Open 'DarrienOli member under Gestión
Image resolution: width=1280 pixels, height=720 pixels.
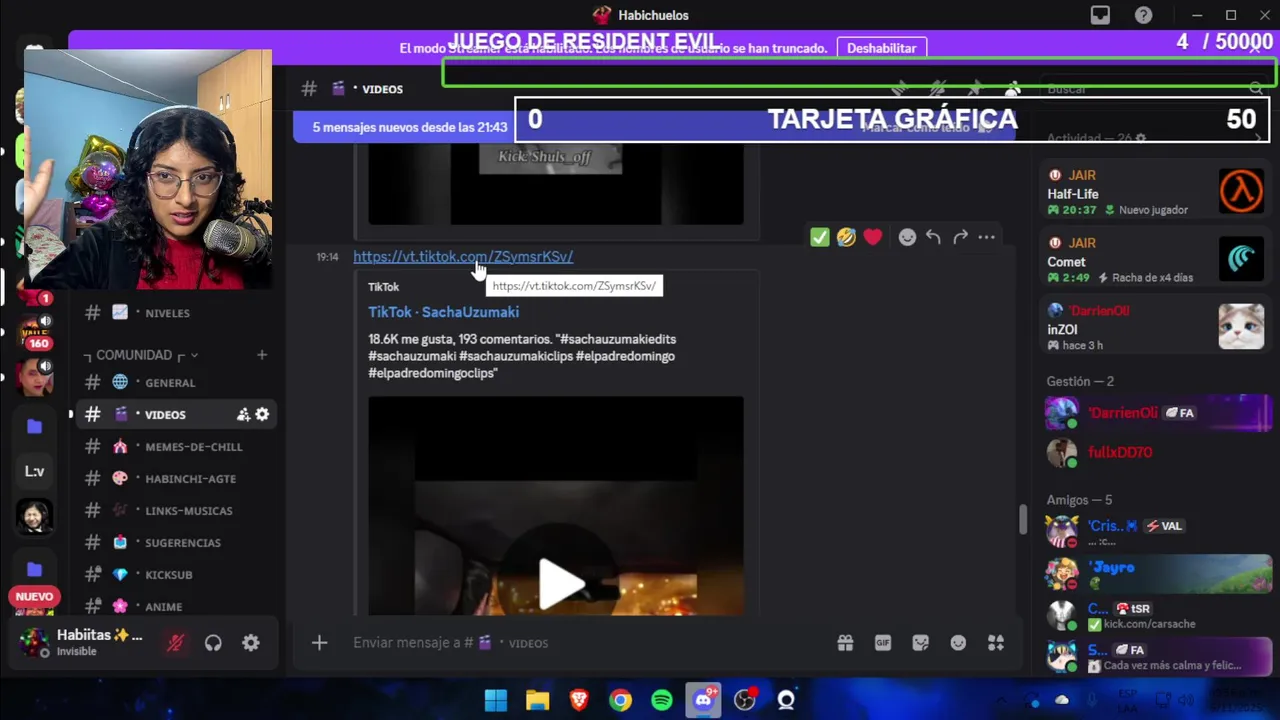1155,412
